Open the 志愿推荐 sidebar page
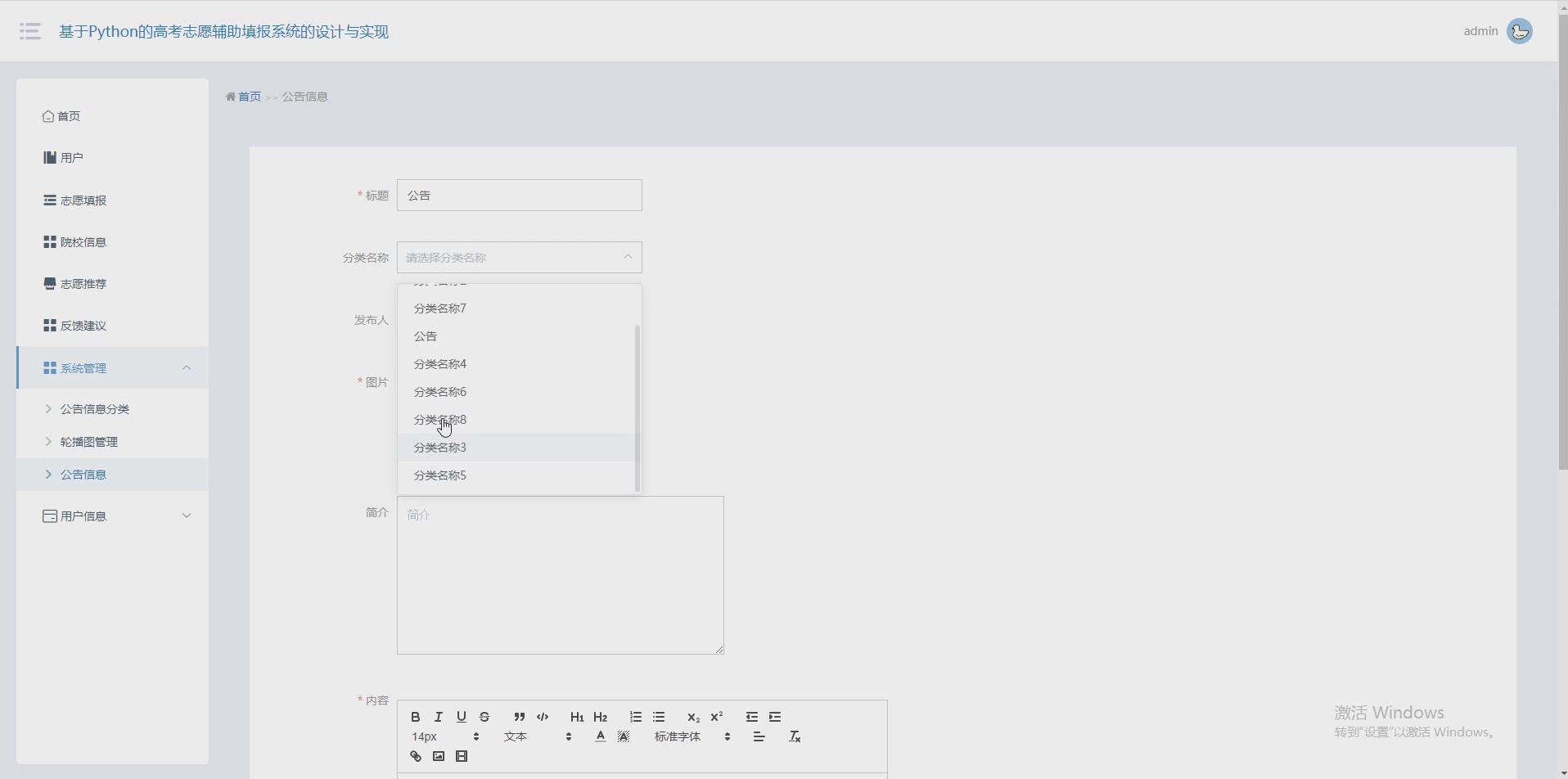 [113, 284]
